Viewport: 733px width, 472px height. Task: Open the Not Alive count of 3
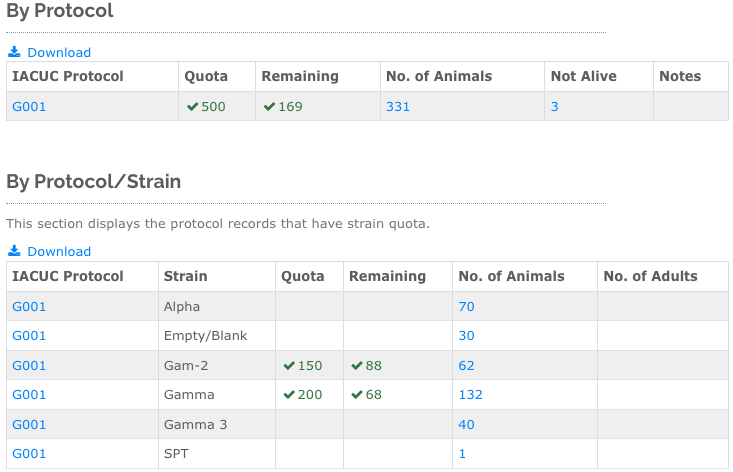[554, 107]
